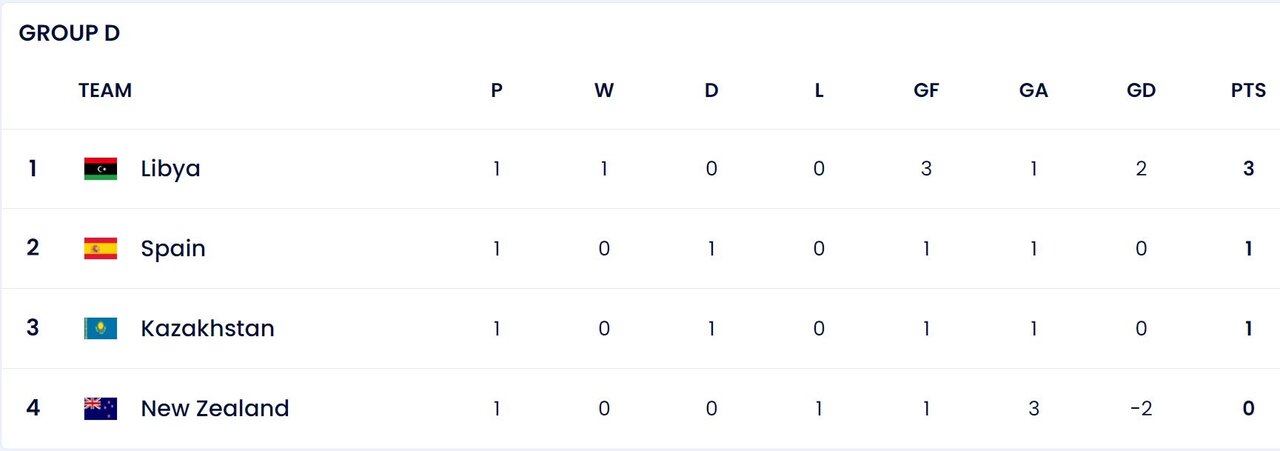Click the P column header
1280x451 pixels.
click(x=497, y=91)
